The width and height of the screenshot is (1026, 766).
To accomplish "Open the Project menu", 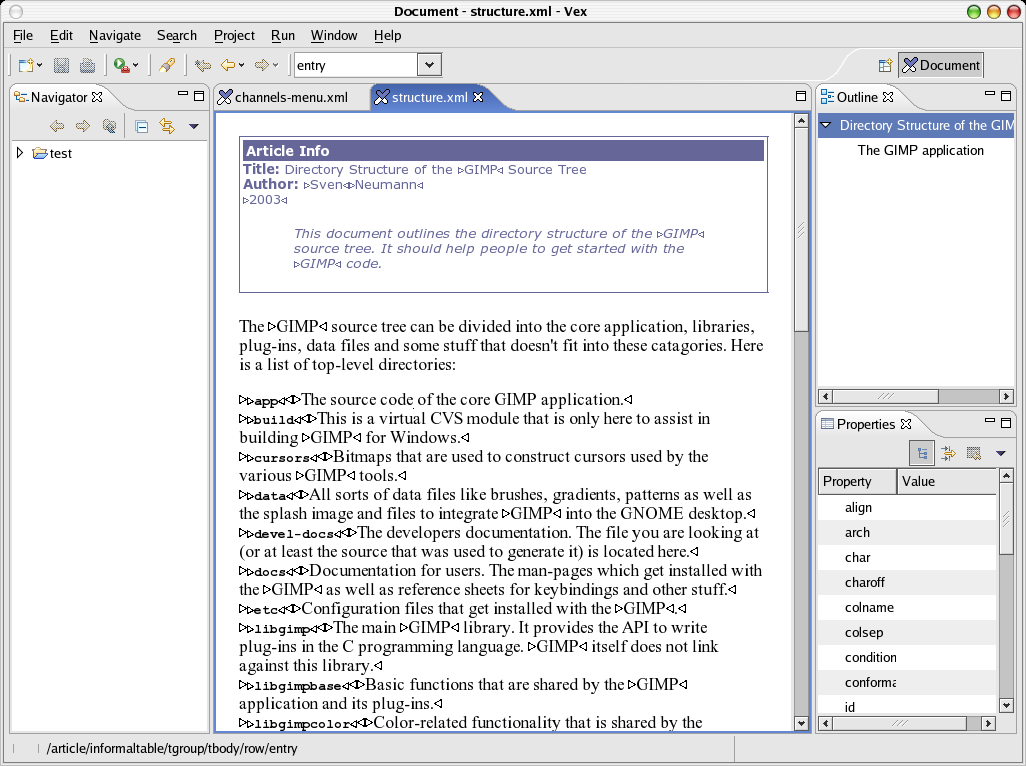I will (234, 35).
